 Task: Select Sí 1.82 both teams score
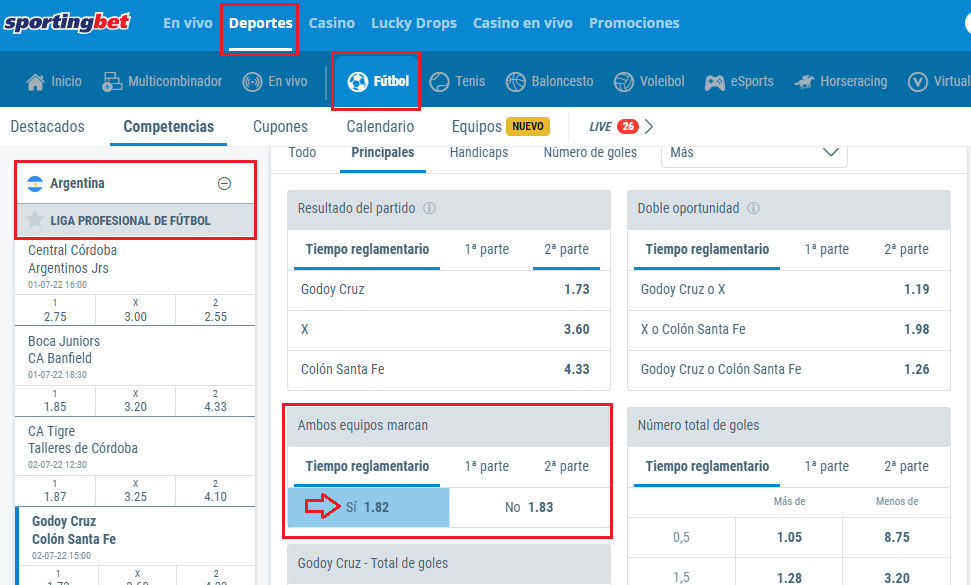[368, 508]
